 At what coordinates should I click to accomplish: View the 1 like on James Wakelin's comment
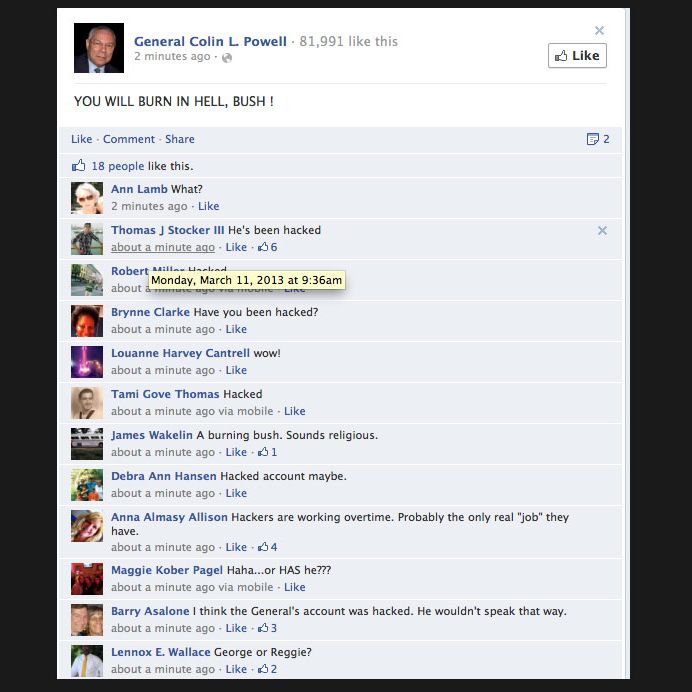pyautogui.click(x=267, y=452)
